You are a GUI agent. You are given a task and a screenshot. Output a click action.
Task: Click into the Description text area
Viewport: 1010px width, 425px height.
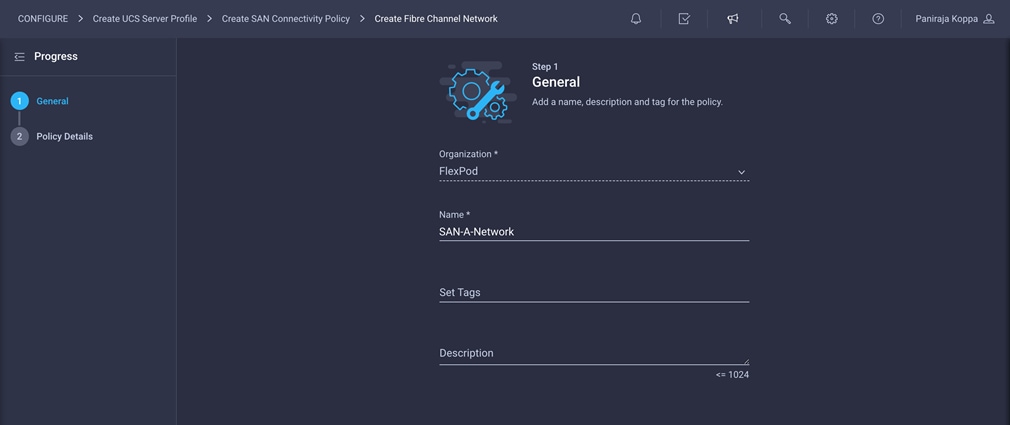[x=594, y=354]
